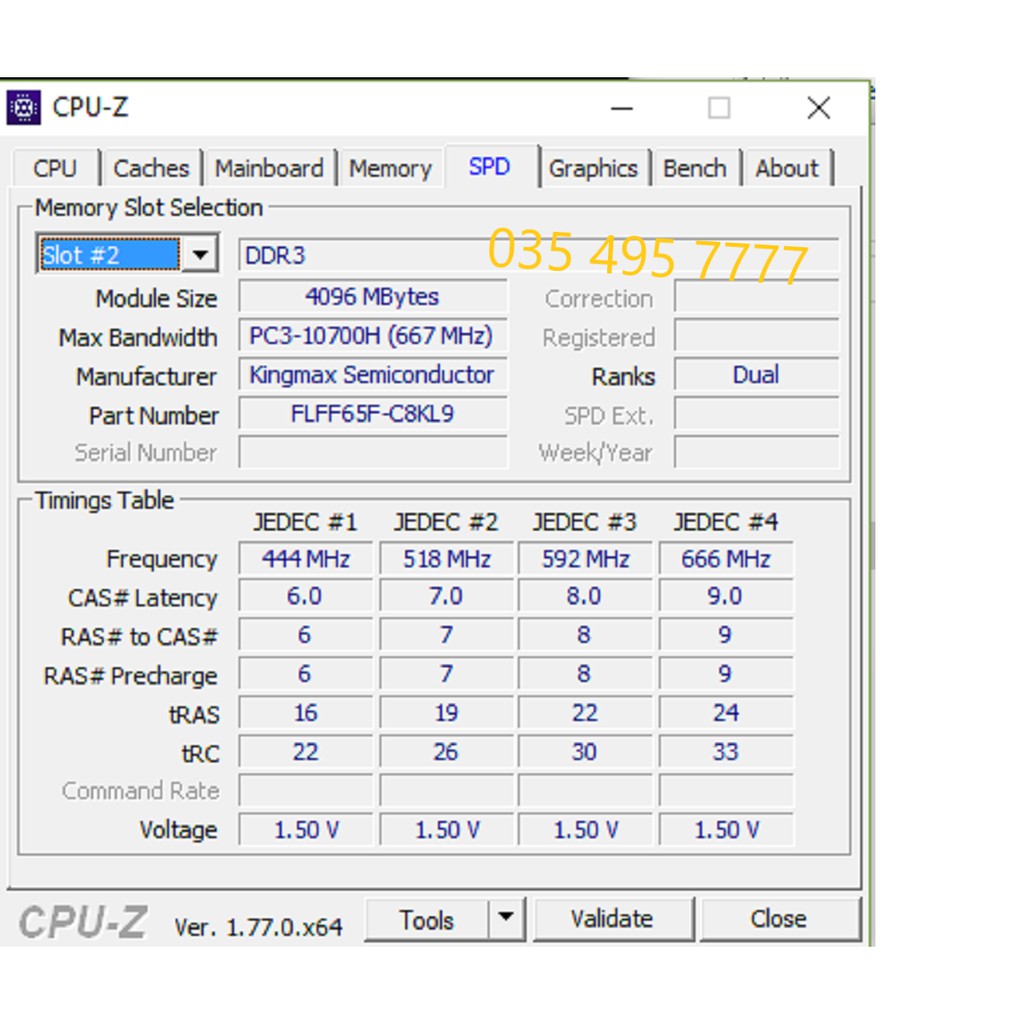Expand the Slot #2 memory slot dropdown
This screenshot has height=1024, width=1024.
click(200, 255)
